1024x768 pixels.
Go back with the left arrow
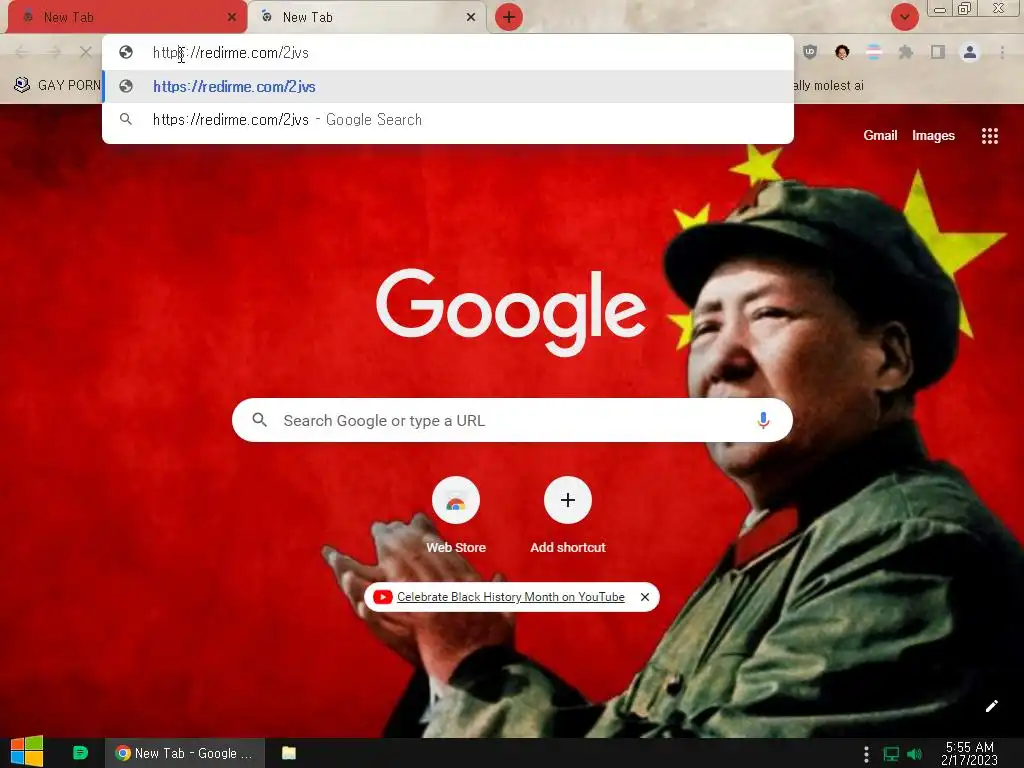[22, 52]
